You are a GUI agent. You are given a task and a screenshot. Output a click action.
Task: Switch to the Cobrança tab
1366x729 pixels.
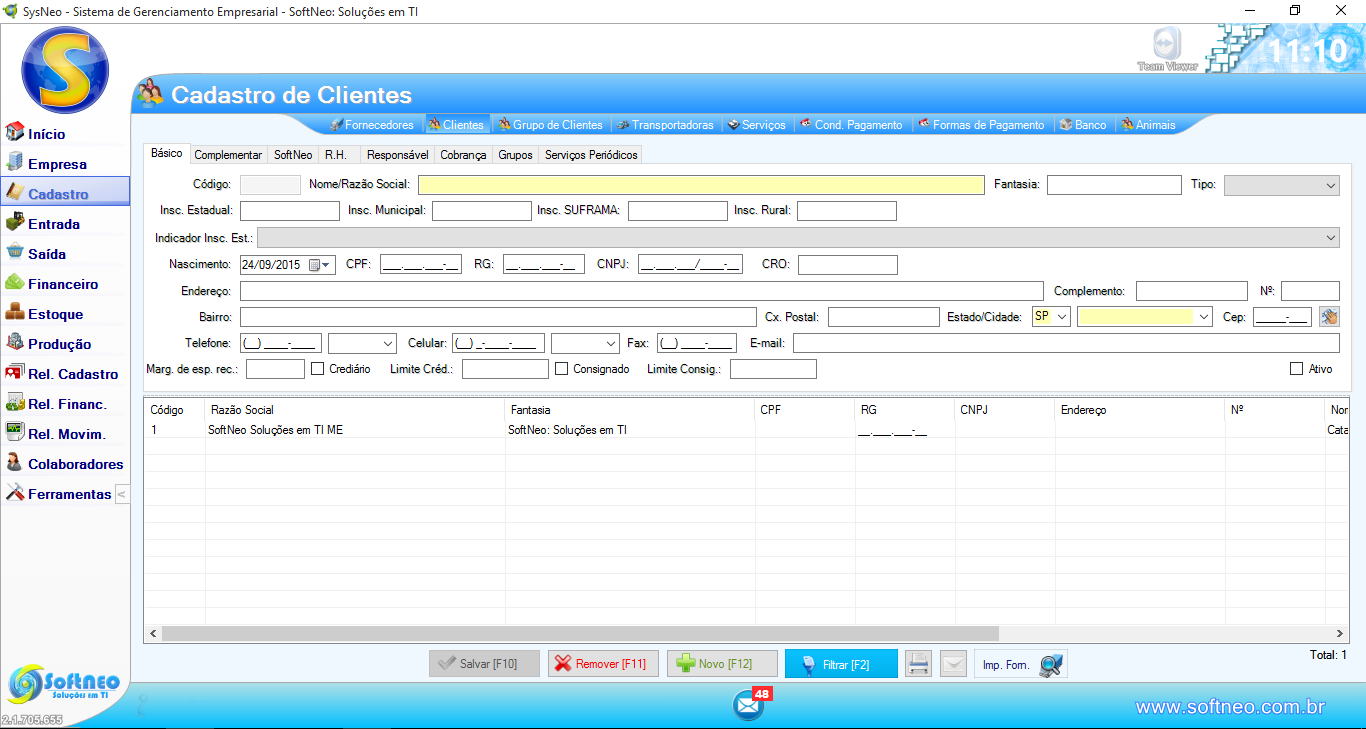(x=463, y=155)
